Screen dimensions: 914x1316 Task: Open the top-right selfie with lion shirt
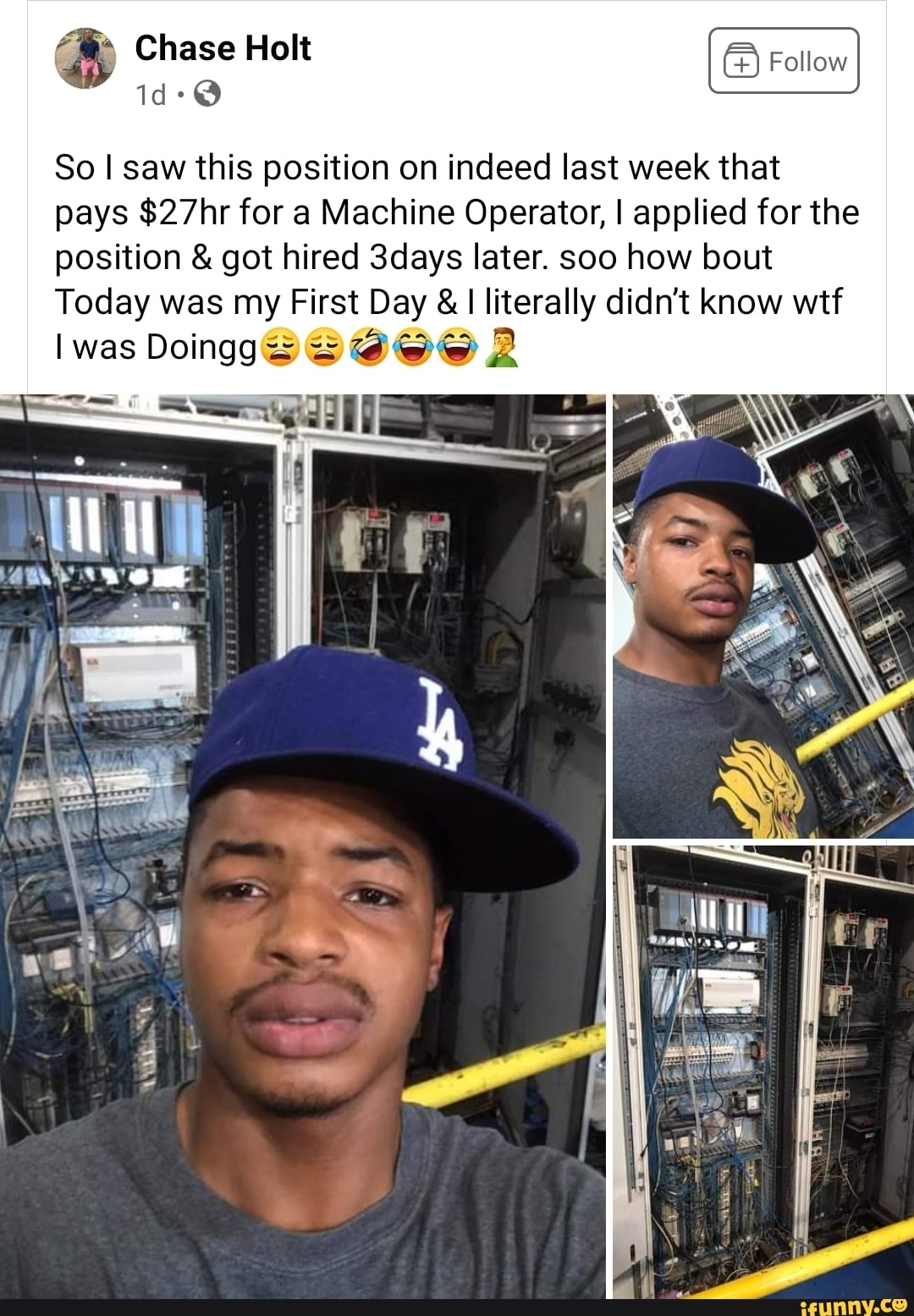763,616
